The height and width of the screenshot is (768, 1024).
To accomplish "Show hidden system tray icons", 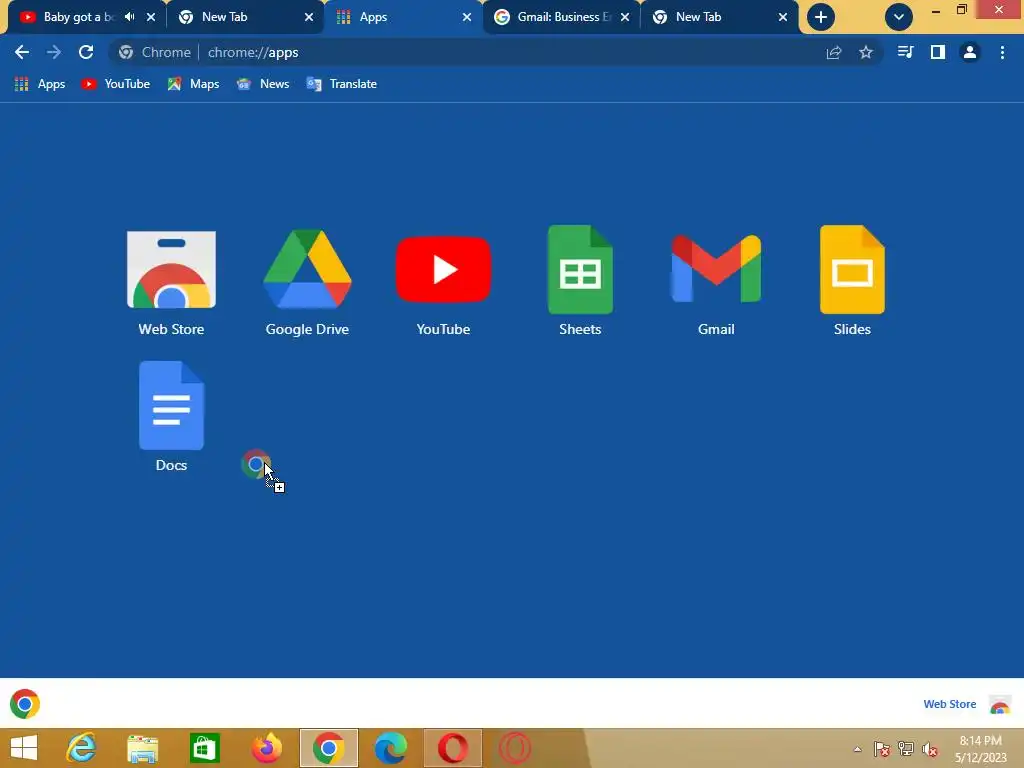I will (x=857, y=749).
